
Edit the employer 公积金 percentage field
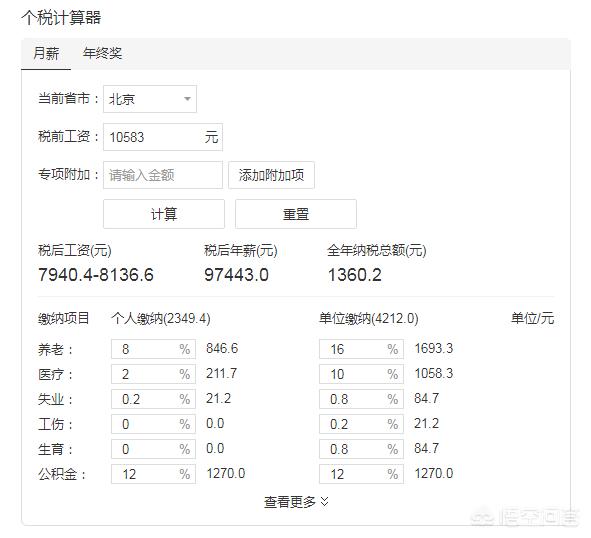361,474
